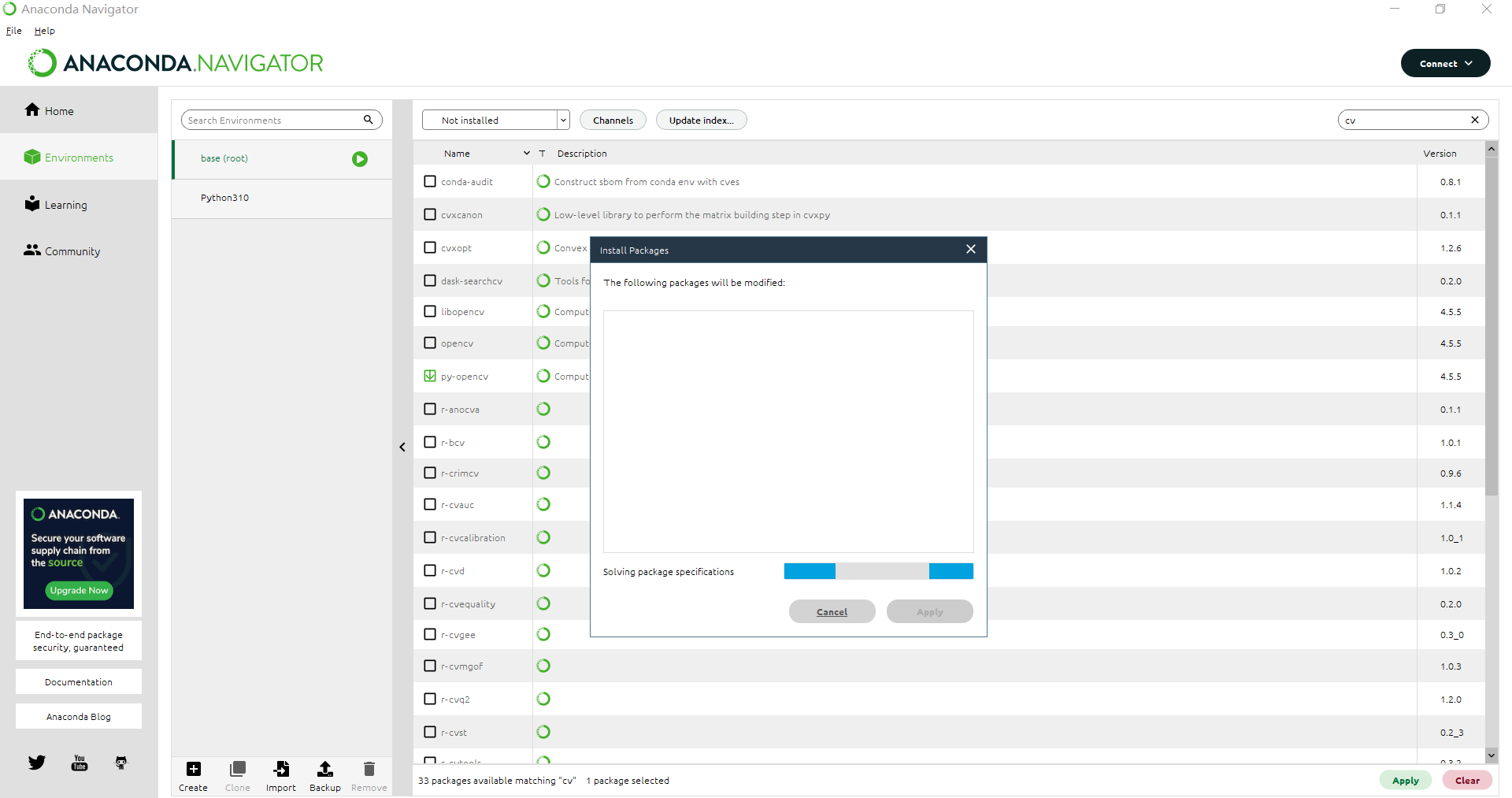1512x798 pixels.
Task: Close the Install Packages dialog
Action: (971, 249)
